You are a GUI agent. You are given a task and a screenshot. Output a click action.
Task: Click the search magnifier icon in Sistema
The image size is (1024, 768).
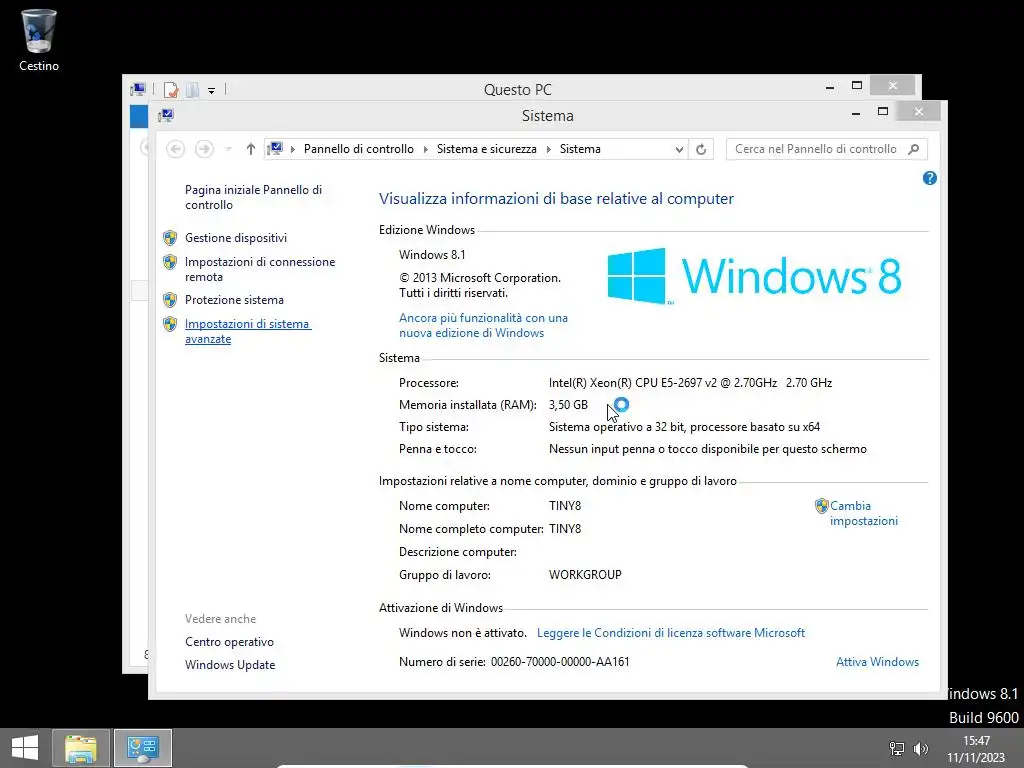click(914, 149)
